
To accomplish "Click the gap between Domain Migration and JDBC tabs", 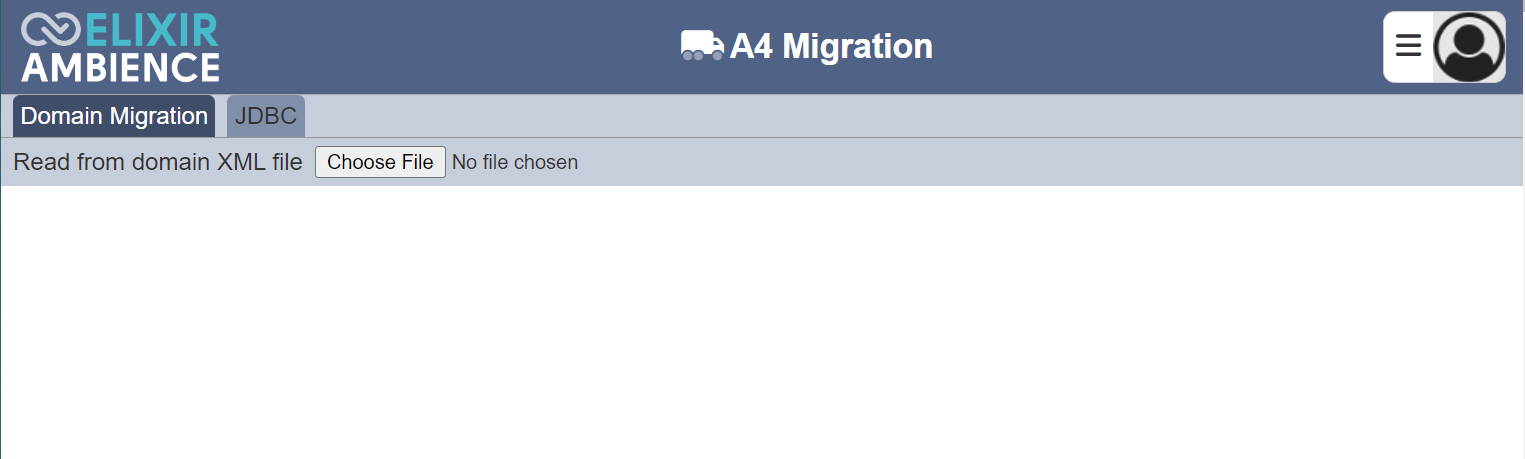I will 221,116.
